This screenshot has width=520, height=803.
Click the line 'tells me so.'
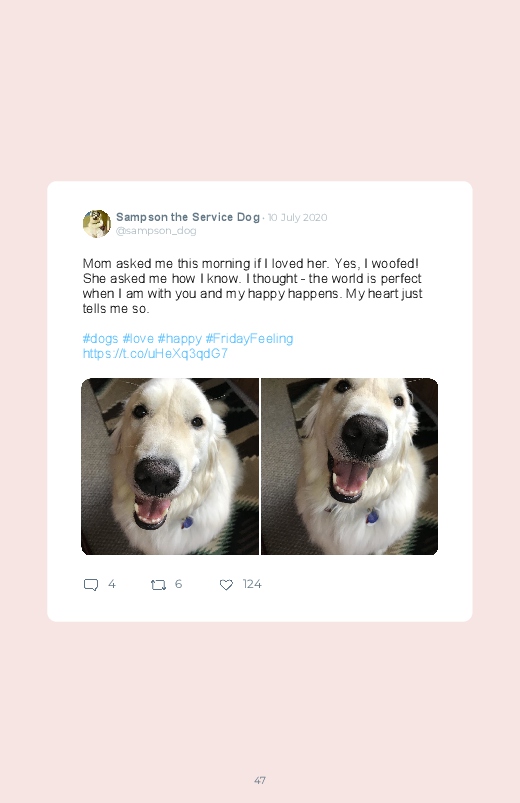(116, 309)
